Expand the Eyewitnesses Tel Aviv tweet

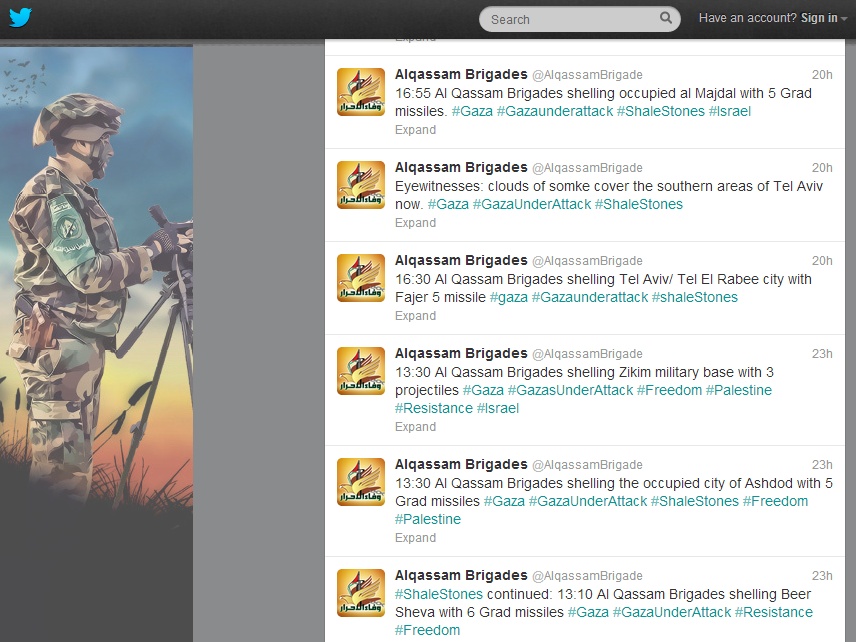pyautogui.click(x=415, y=223)
